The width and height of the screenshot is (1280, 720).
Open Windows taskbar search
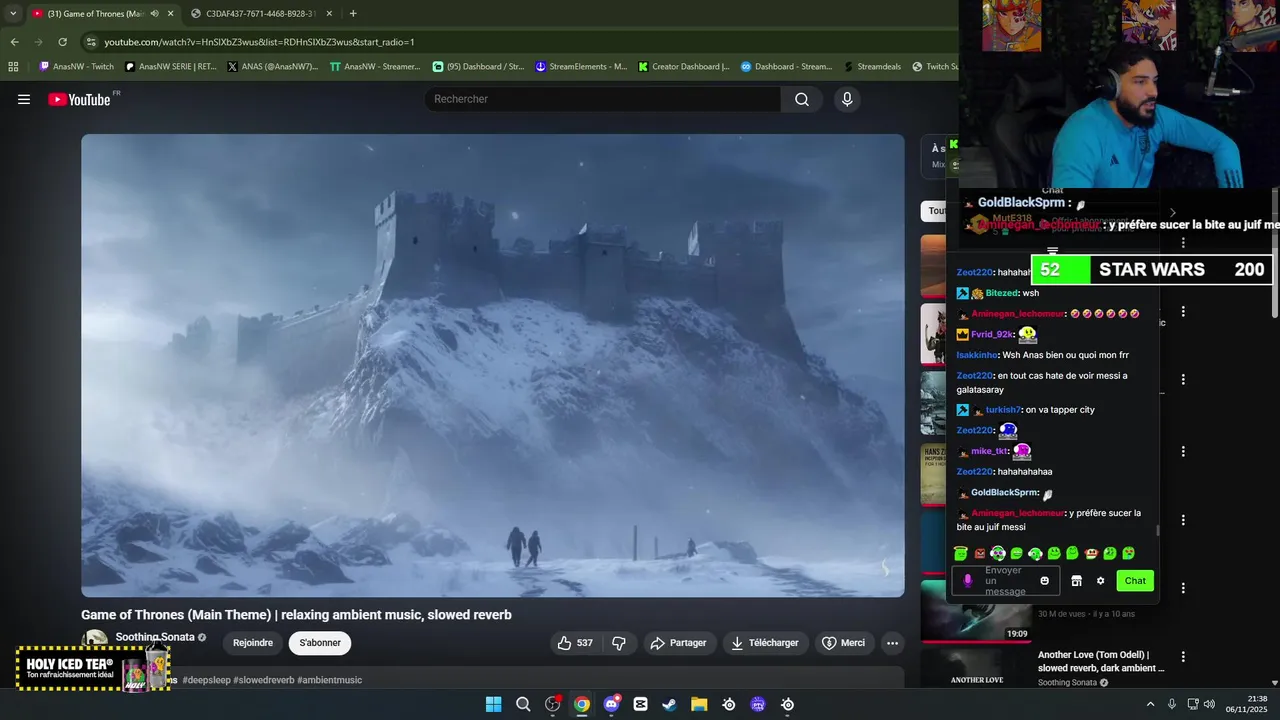(523, 704)
